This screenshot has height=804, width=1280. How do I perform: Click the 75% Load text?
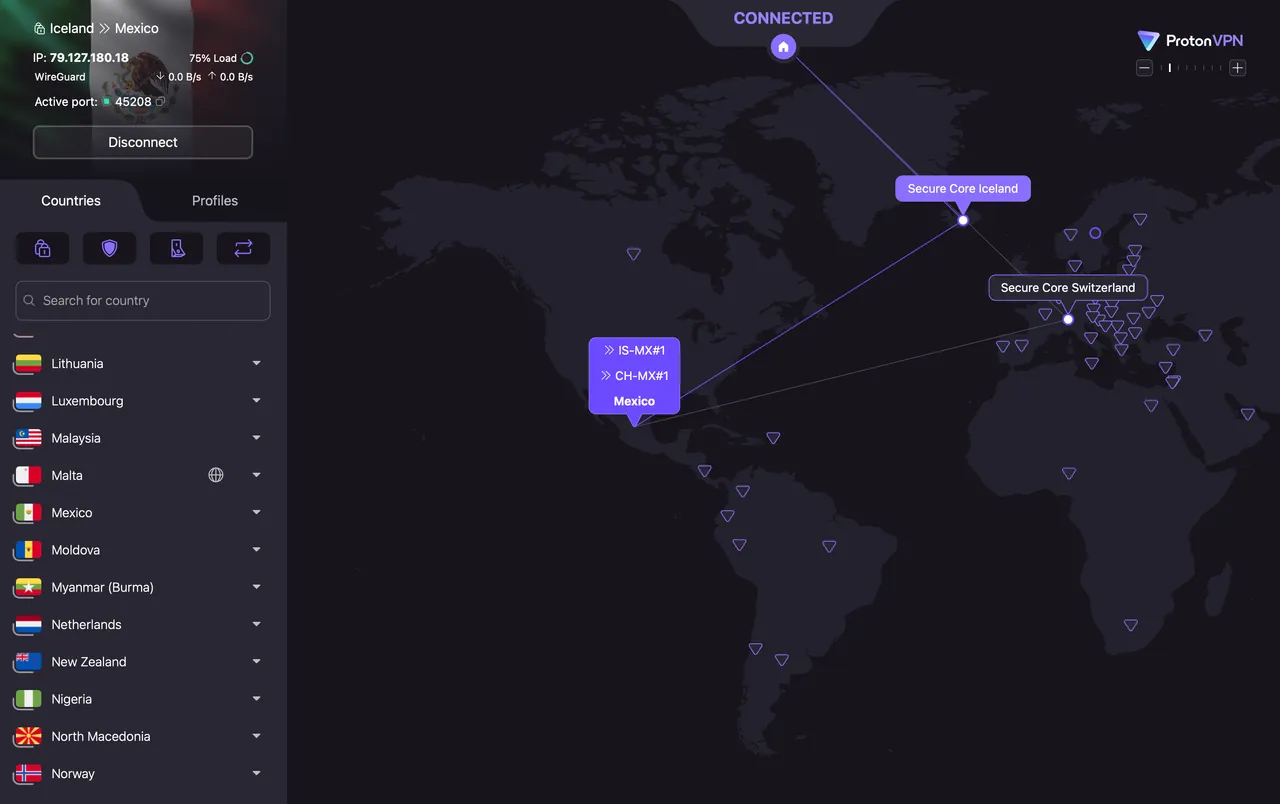[x=213, y=58]
